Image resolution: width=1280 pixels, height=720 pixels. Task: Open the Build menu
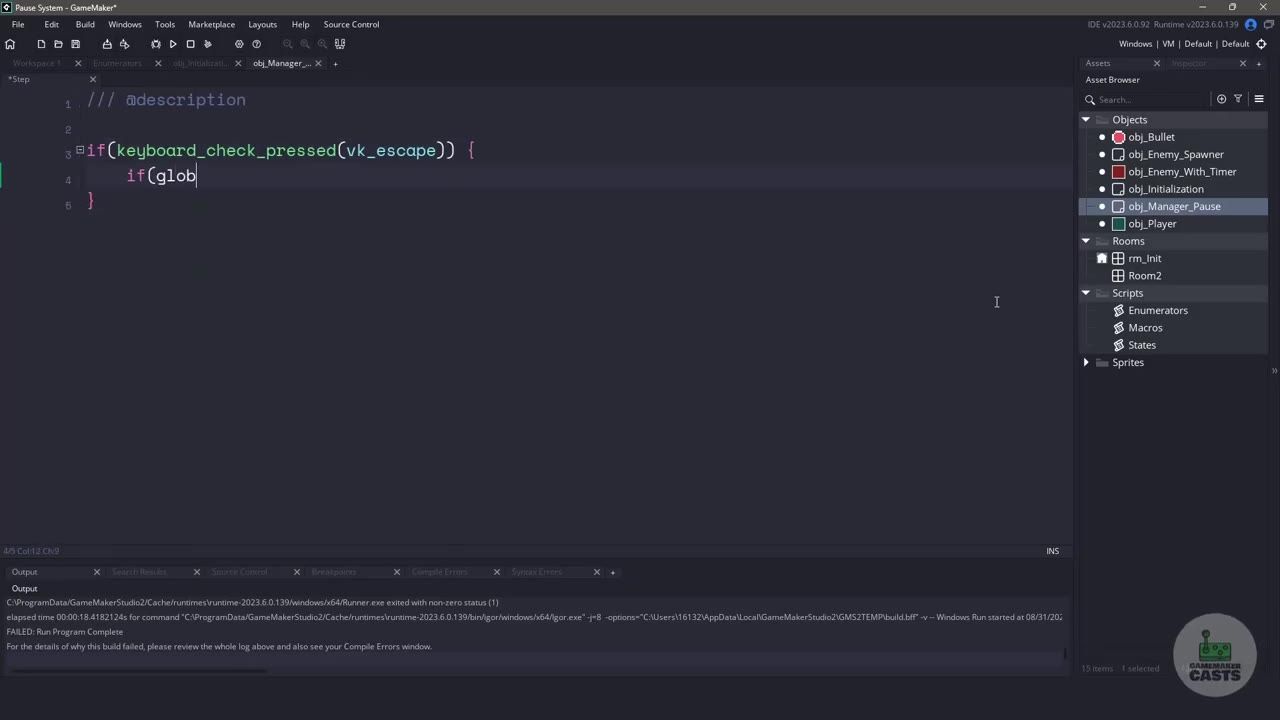(85, 24)
